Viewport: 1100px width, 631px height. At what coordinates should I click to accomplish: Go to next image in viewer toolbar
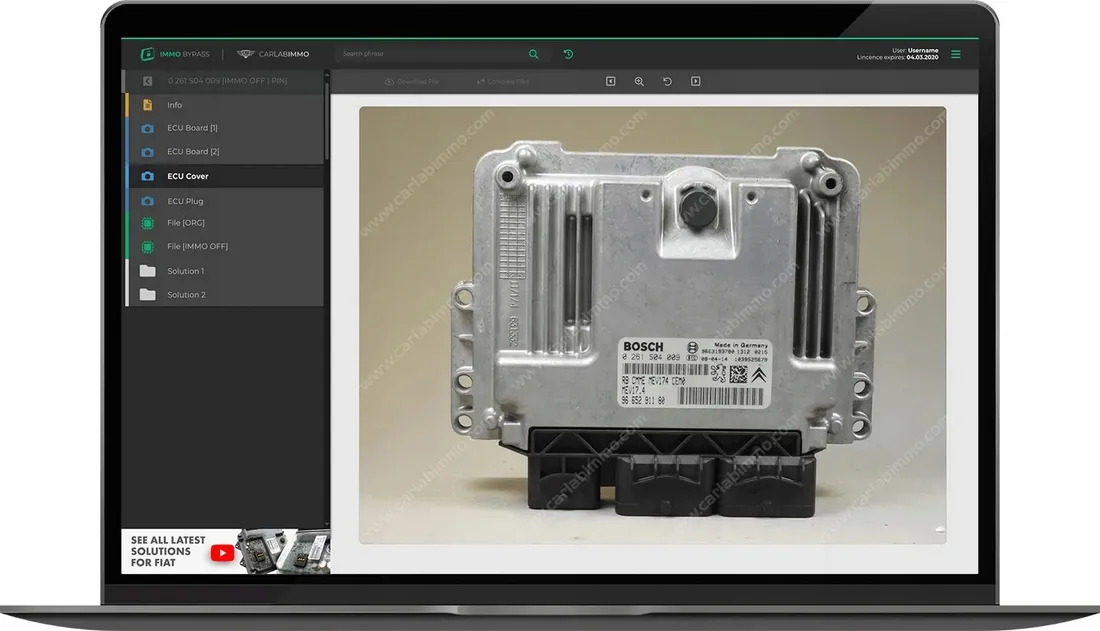pyautogui.click(x=695, y=81)
